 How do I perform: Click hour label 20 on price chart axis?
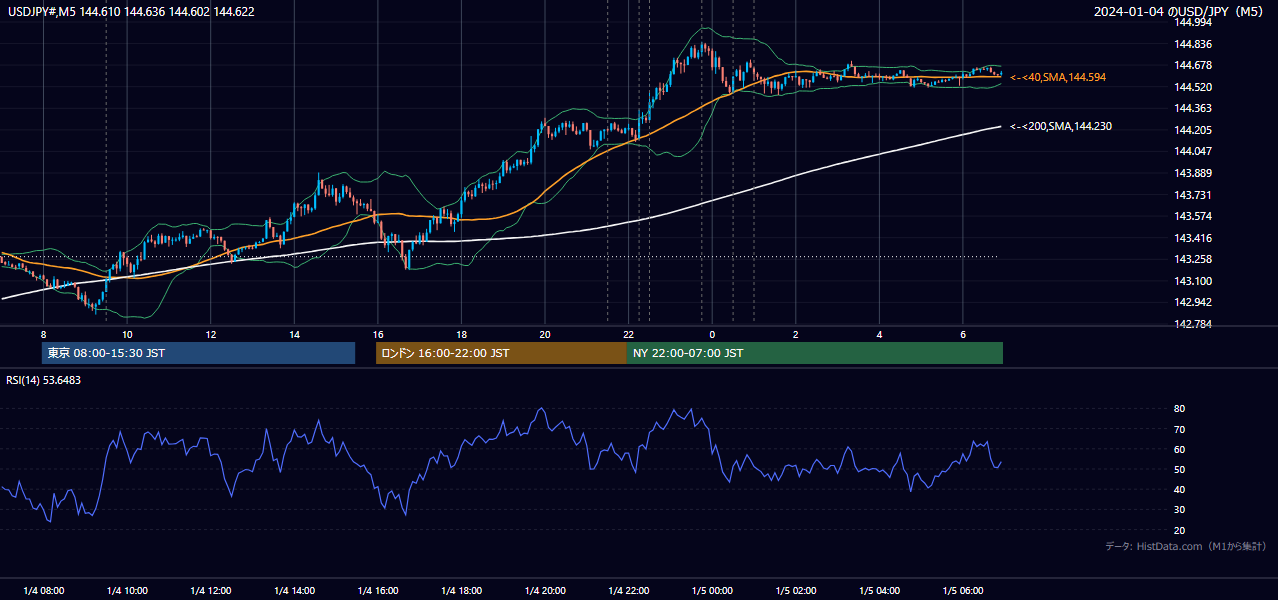(545, 333)
